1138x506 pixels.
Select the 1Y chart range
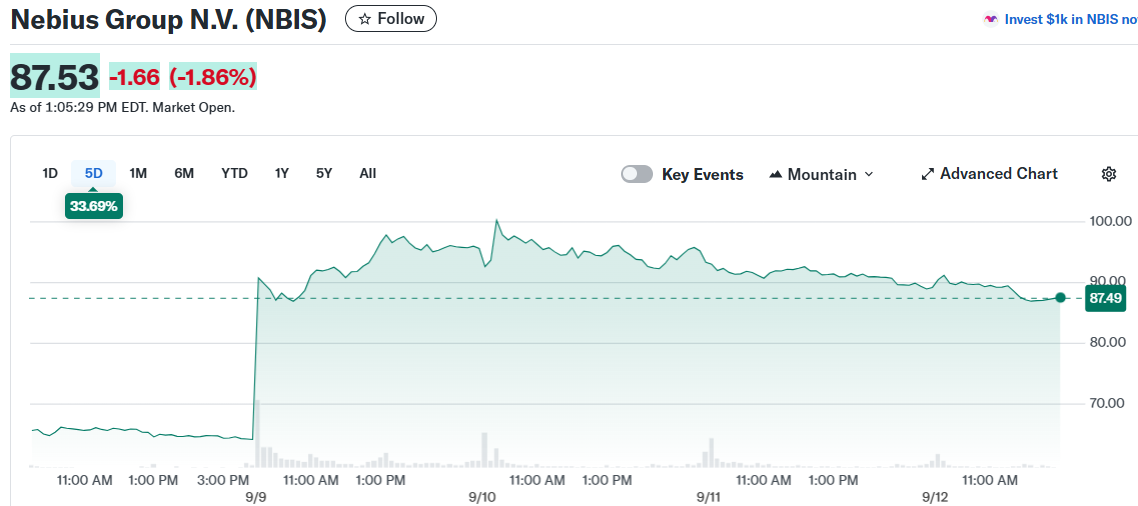tap(282, 173)
